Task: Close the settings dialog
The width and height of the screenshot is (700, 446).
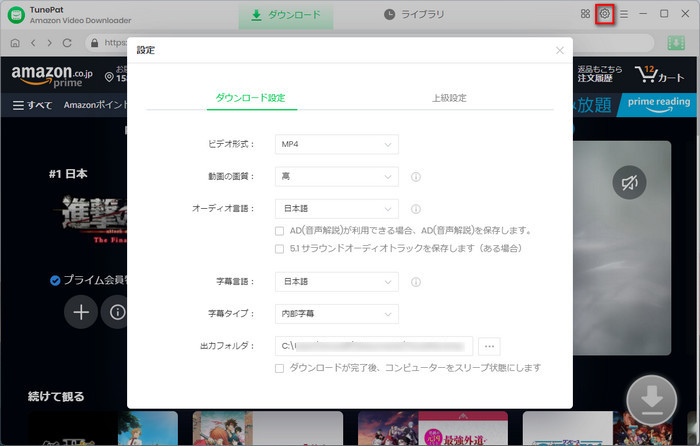Action: [560, 50]
